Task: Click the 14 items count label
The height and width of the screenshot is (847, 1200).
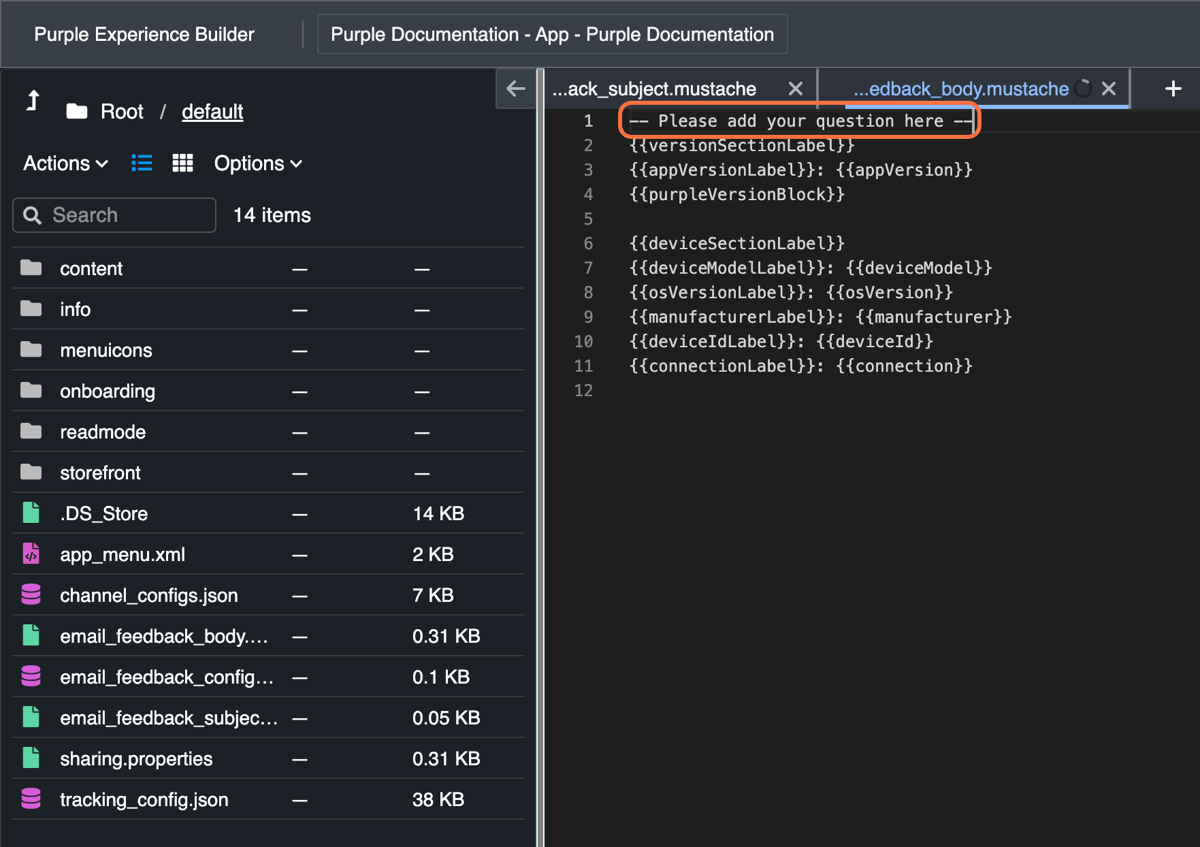Action: click(x=272, y=215)
